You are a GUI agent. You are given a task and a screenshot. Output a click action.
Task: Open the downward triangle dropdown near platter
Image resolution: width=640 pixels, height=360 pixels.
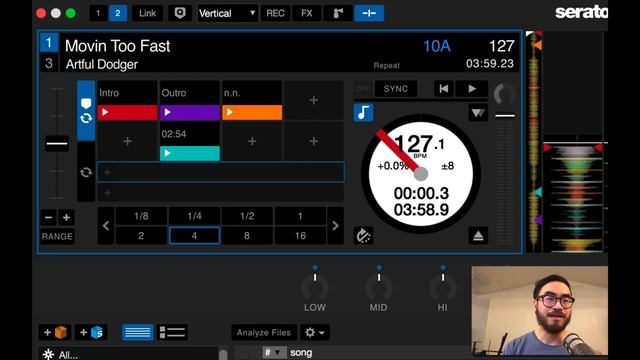(478, 112)
